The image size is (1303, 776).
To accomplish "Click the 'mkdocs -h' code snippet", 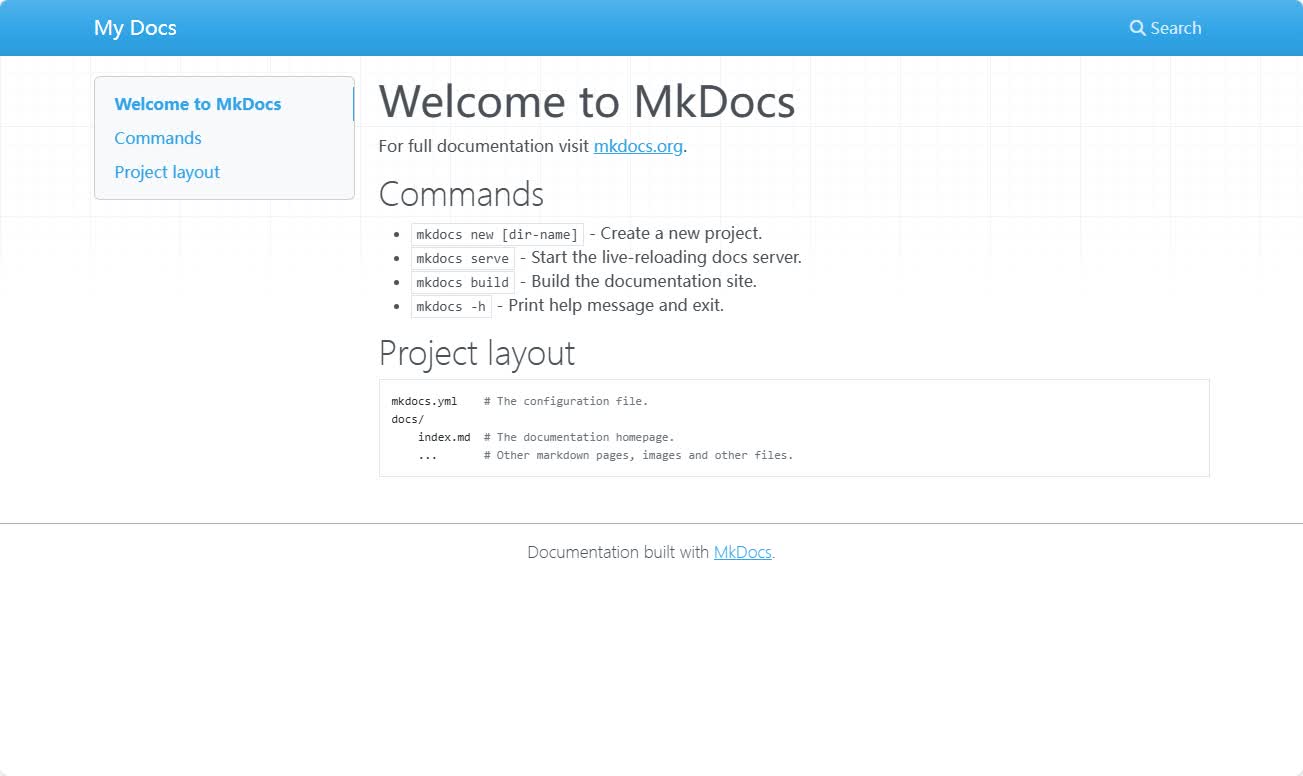I will click(451, 306).
